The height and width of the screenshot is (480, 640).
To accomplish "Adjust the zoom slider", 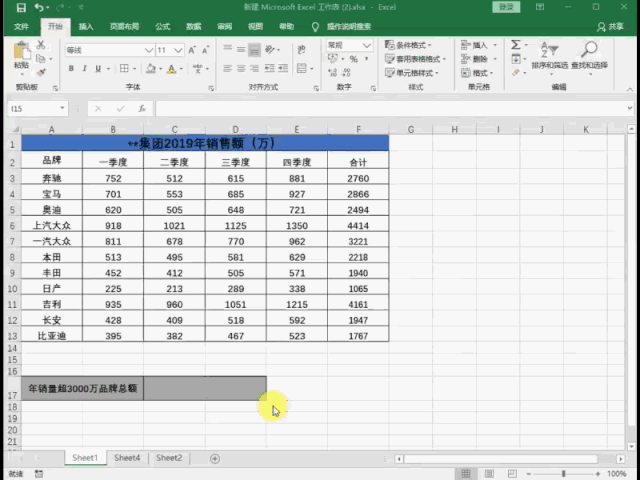I will tap(563, 474).
